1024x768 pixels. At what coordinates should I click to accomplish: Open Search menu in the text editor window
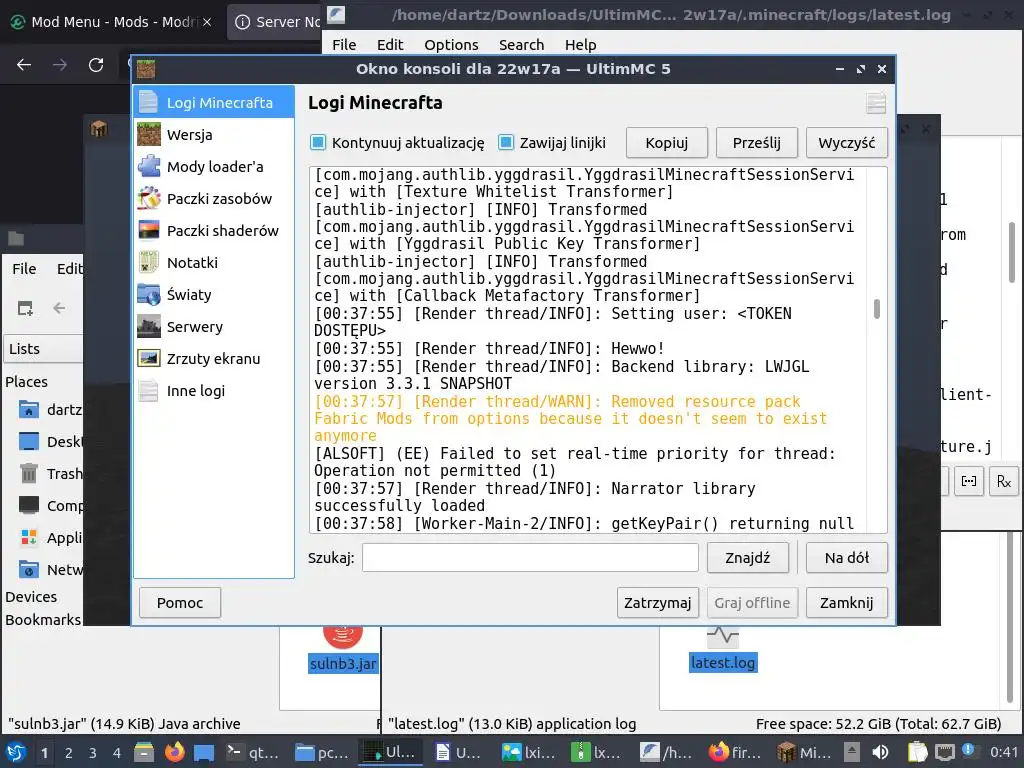[521, 44]
